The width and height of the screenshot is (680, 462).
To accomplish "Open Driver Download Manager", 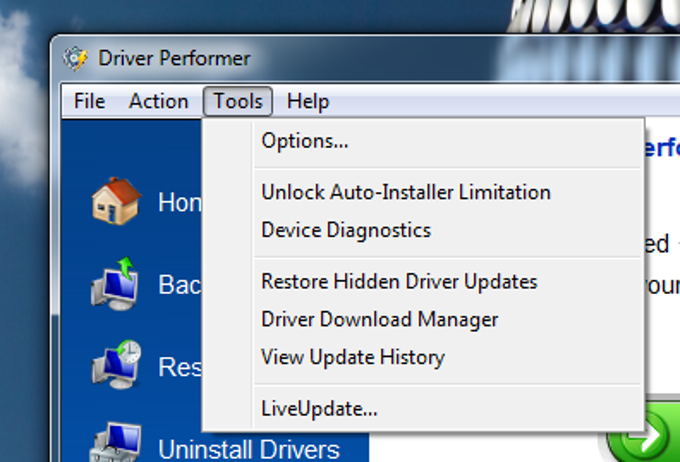I will pos(447,319).
